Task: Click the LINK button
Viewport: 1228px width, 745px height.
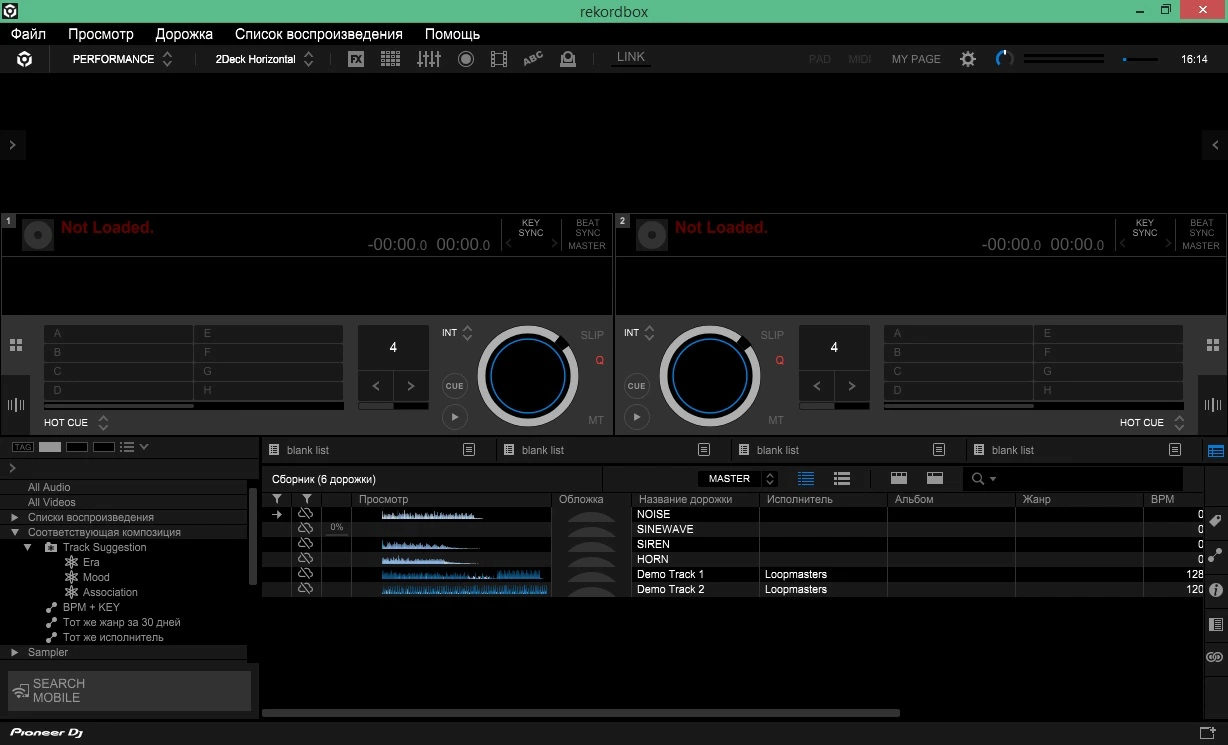Action: pyautogui.click(x=631, y=58)
